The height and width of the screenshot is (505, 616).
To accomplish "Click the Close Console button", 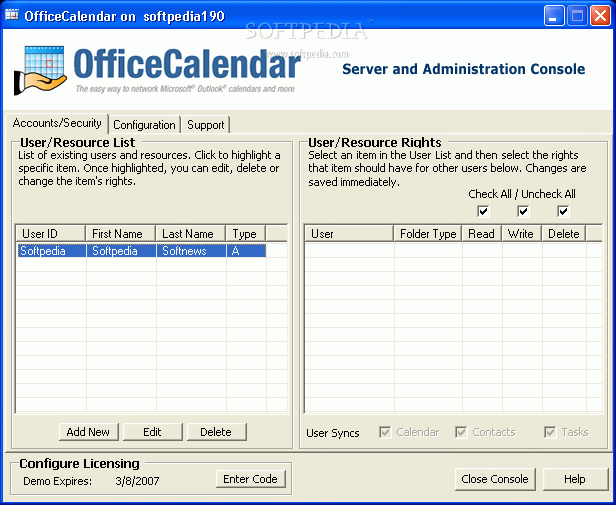I will (495, 479).
